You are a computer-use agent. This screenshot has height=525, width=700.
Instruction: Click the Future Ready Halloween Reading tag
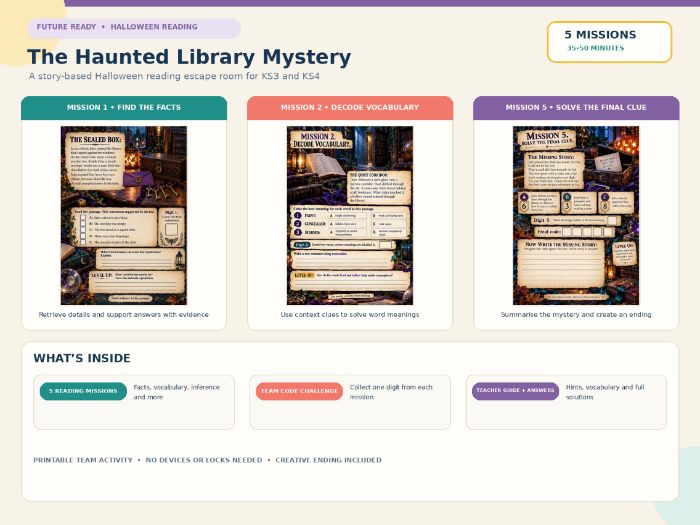click(134, 28)
